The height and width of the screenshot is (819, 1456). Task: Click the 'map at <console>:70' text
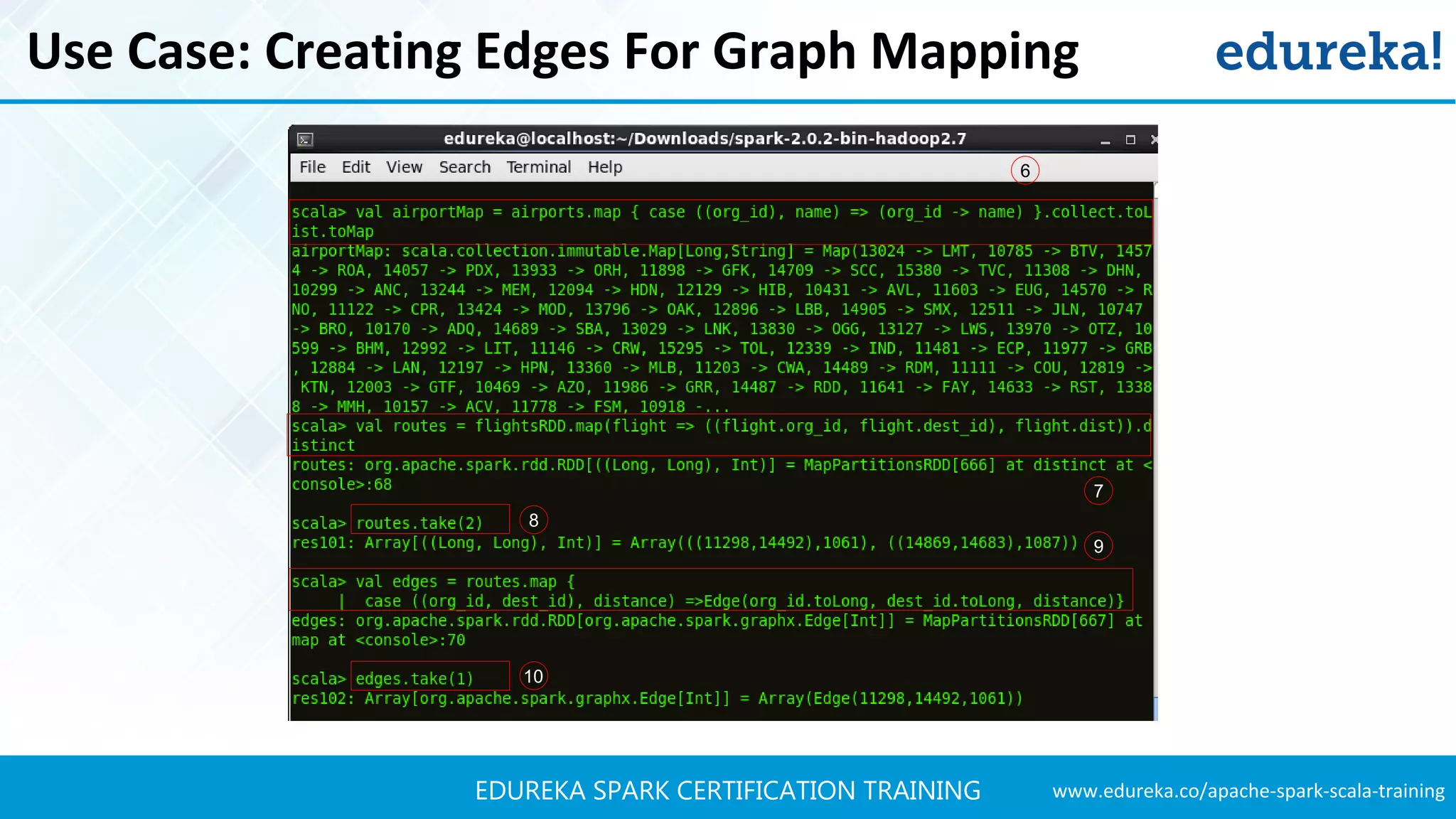tap(378, 640)
